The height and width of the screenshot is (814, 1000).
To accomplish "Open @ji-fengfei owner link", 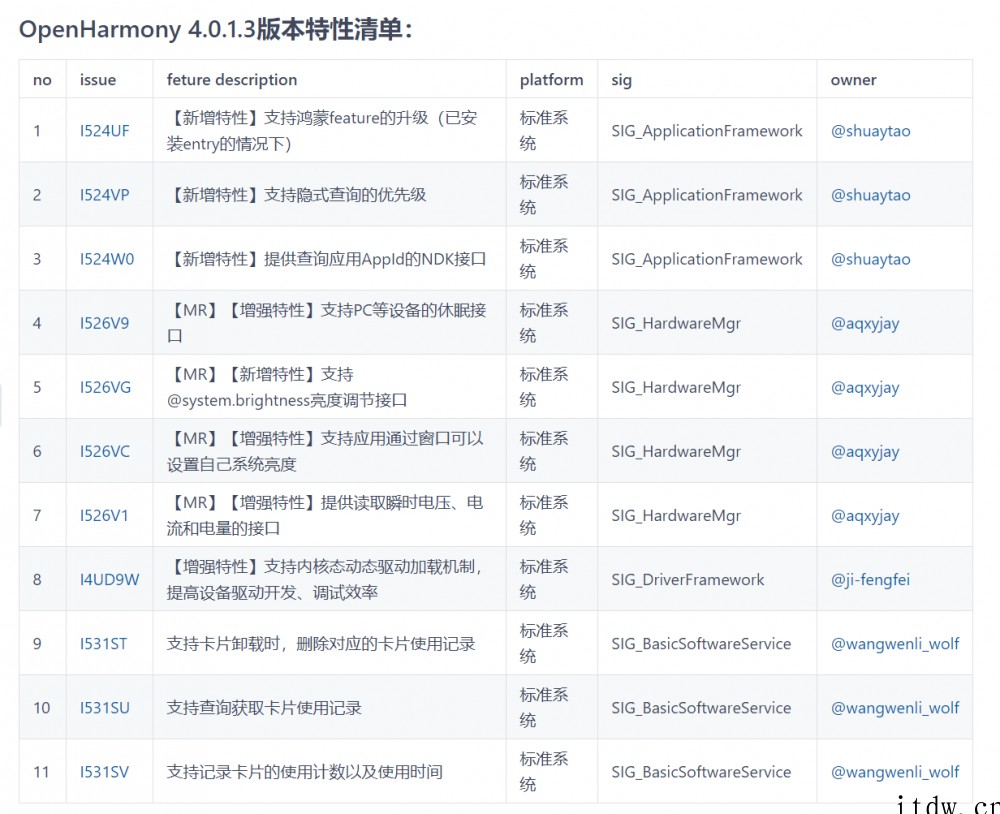I will (870, 580).
